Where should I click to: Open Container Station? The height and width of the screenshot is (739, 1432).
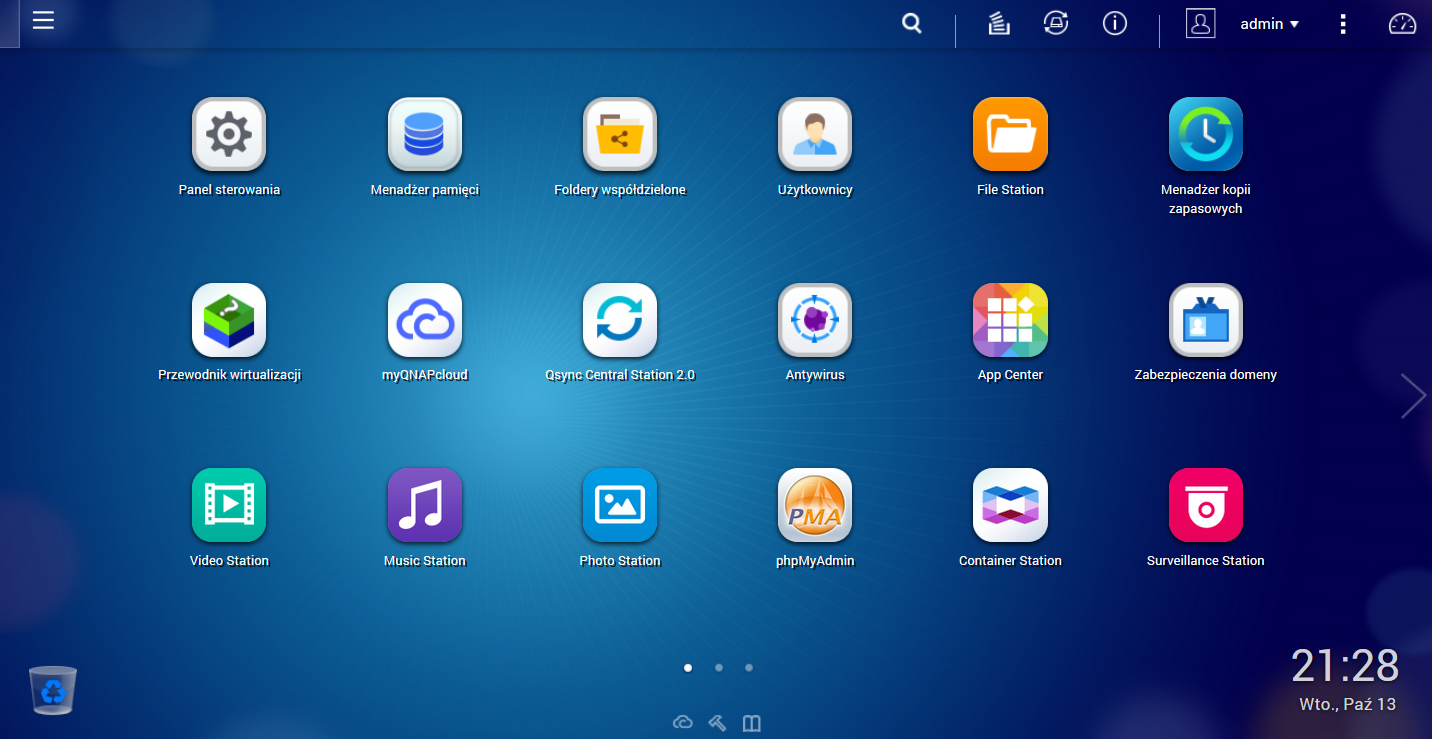1010,505
